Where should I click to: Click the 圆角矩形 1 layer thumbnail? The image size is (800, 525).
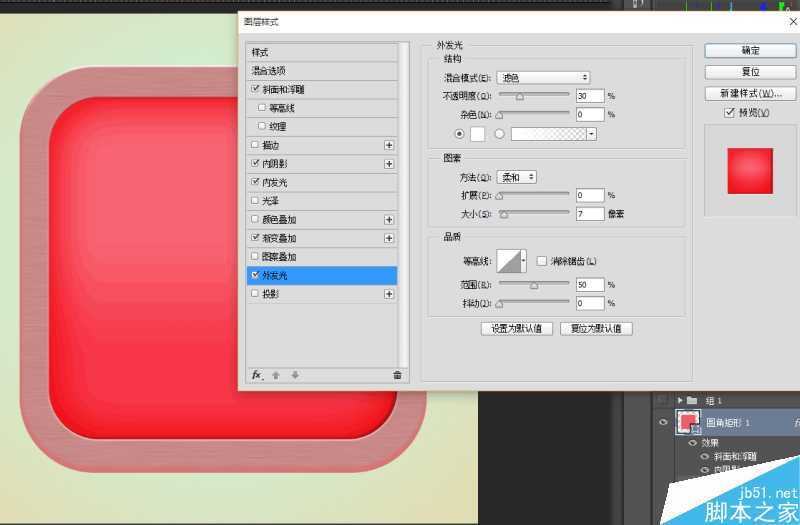(687, 422)
